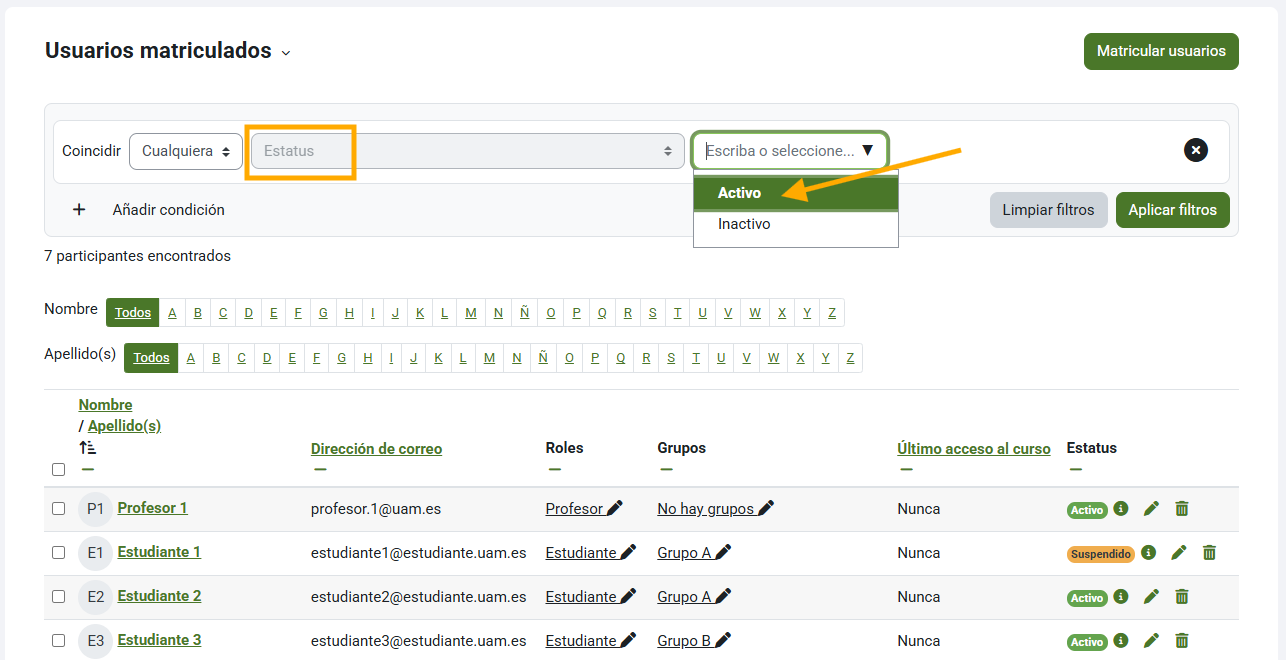This screenshot has width=1286, height=660.
Task: Click the info icon beside Estudiante 1 Suspendido status
Action: 1148,553
